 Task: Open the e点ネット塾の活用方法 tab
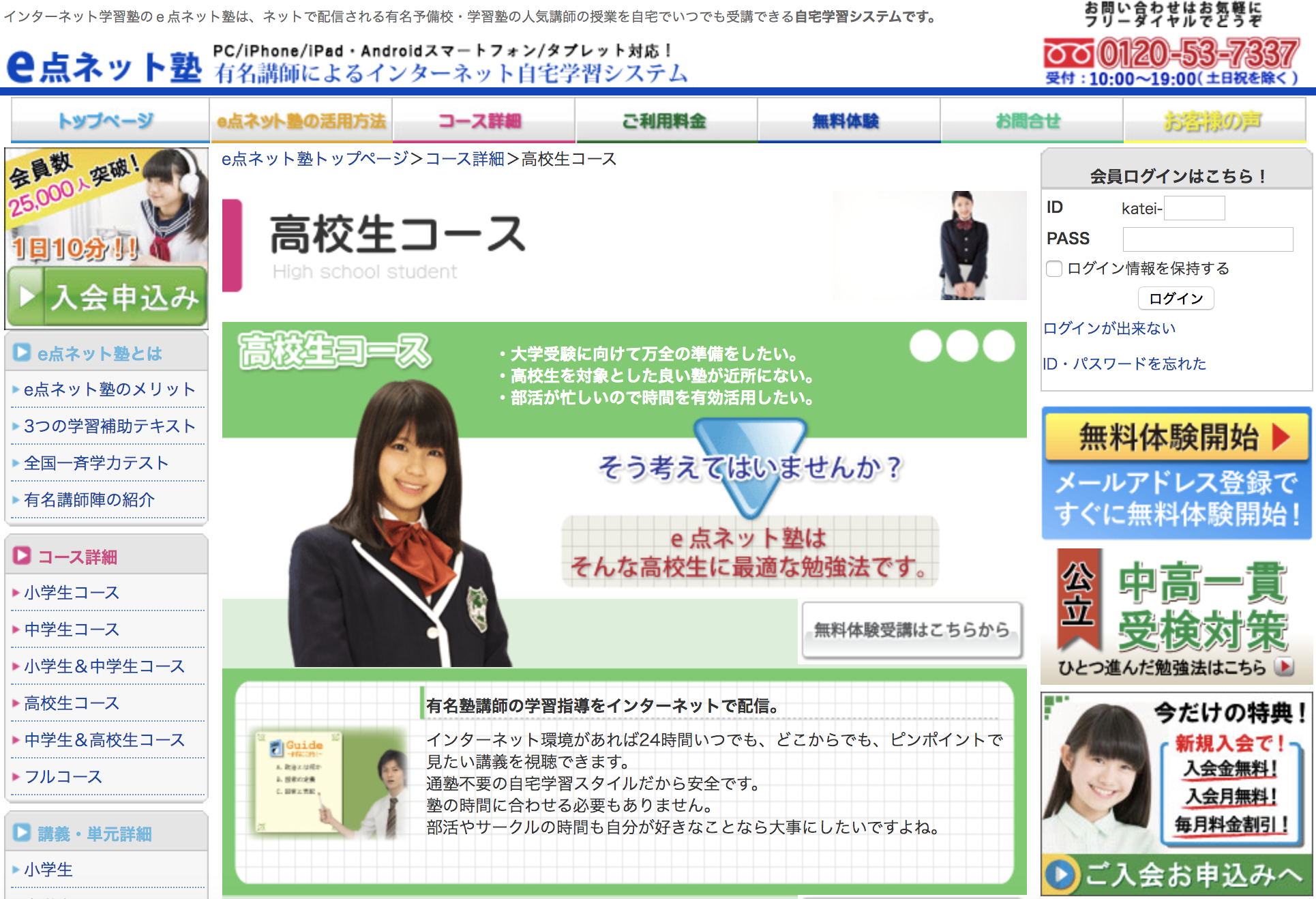pyautogui.click(x=301, y=121)
